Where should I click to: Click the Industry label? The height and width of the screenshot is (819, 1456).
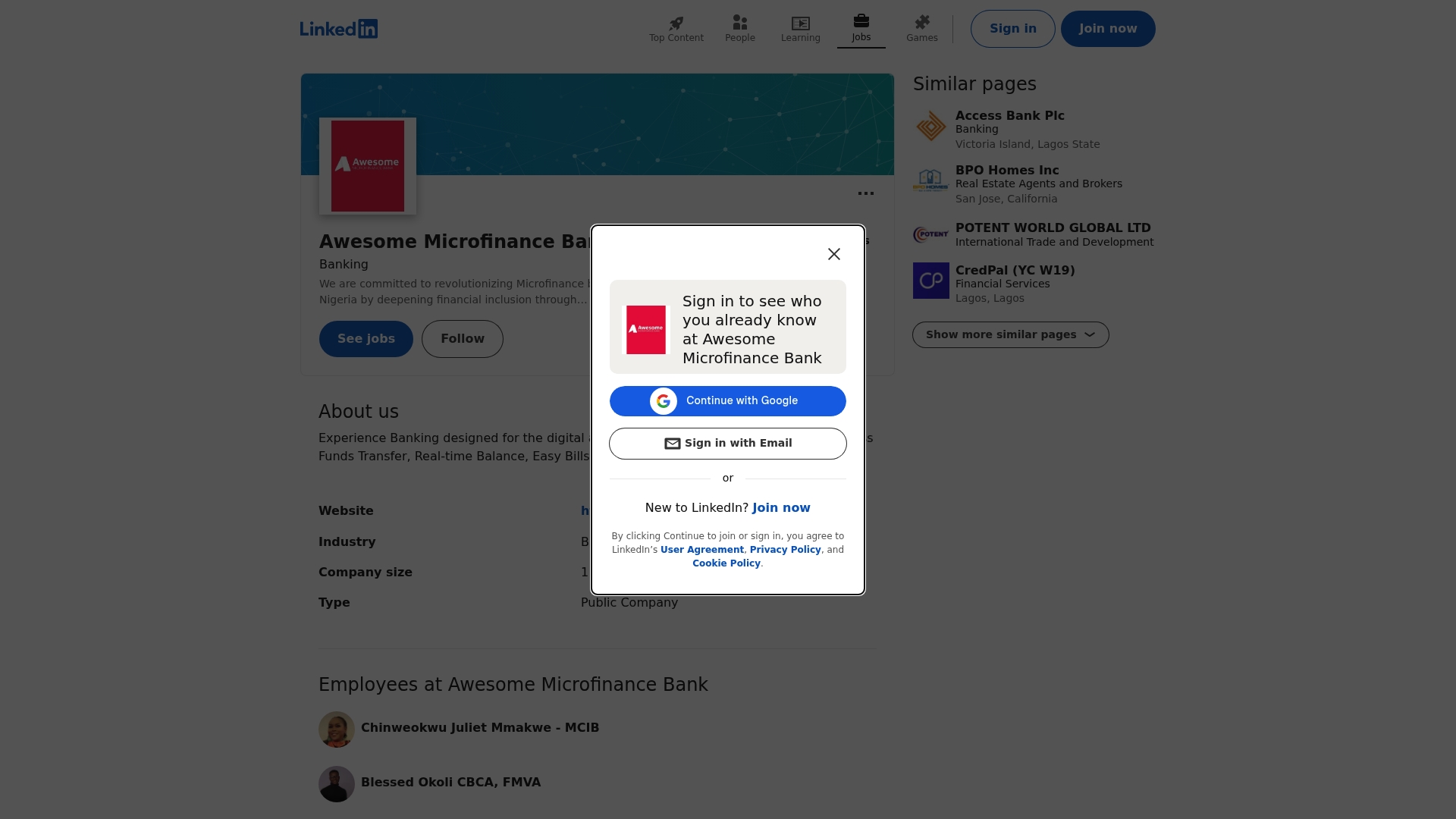tap(347, 542)
